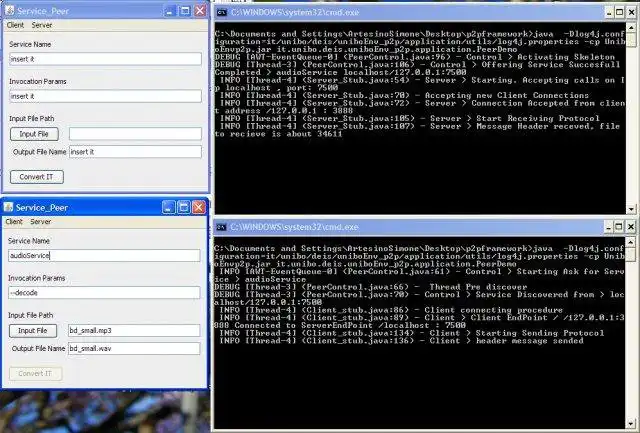Click cmd icon in upper cmd.exe title bar
The image size is (640, 433).
(x=221, y=13)
